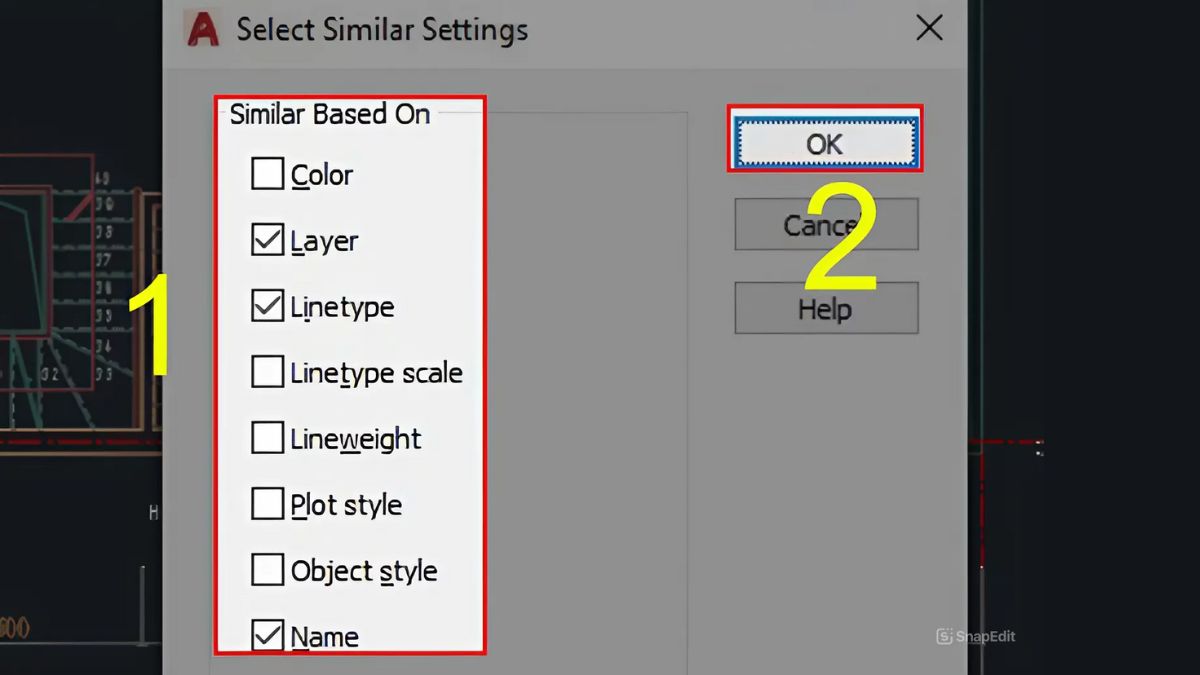Click the Similar Based On group label
This screenshot has height=675, width=1200.
pyautogui.click(x=330, y=114)
